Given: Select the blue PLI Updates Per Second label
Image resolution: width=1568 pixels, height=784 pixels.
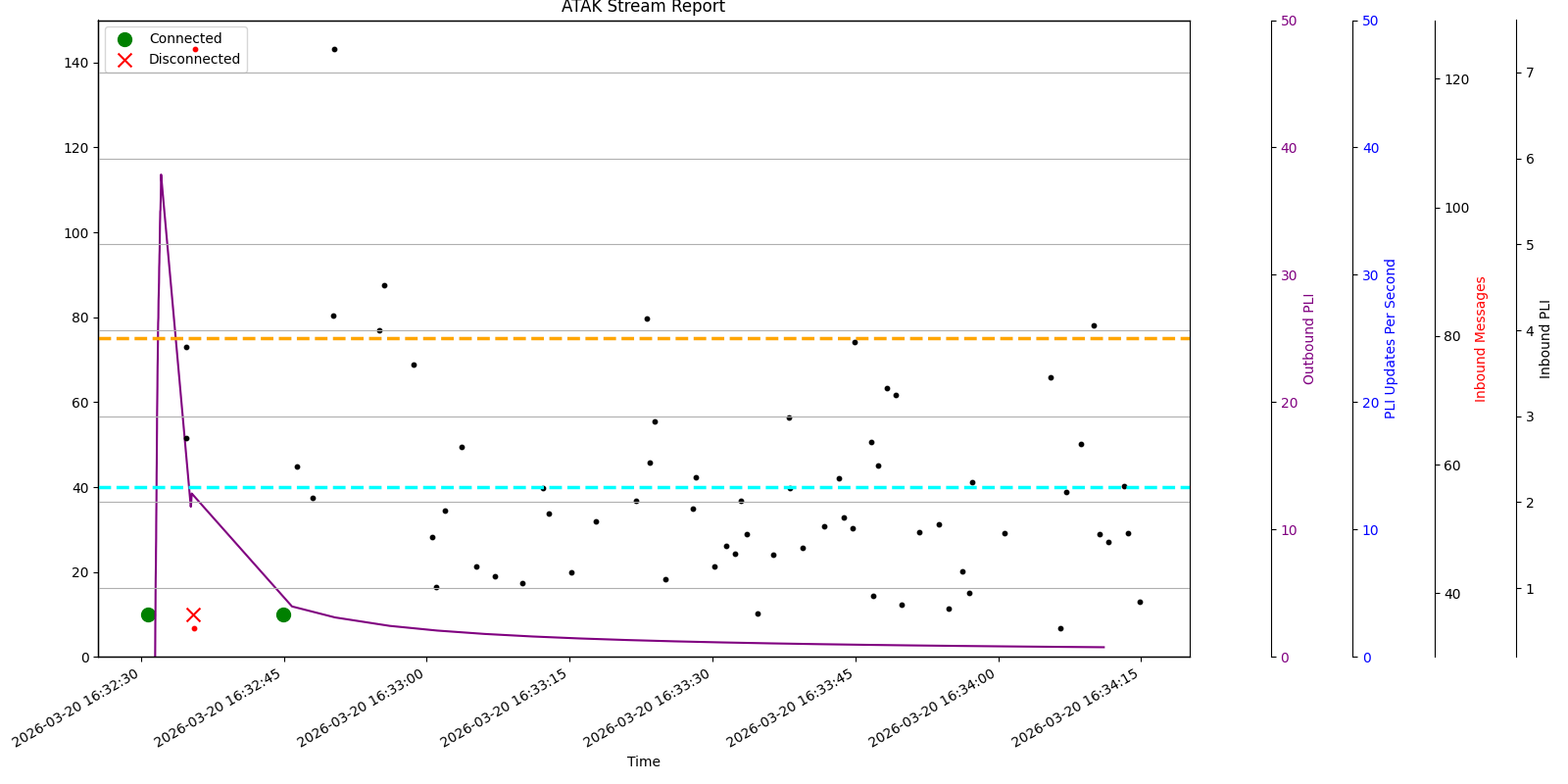Looking at the screenshot, I should [1390, 339].
